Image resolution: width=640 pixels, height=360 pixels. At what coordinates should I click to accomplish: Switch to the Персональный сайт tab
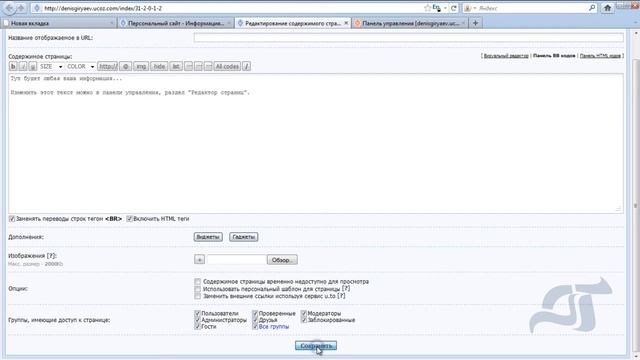click(x=176, y=23)
